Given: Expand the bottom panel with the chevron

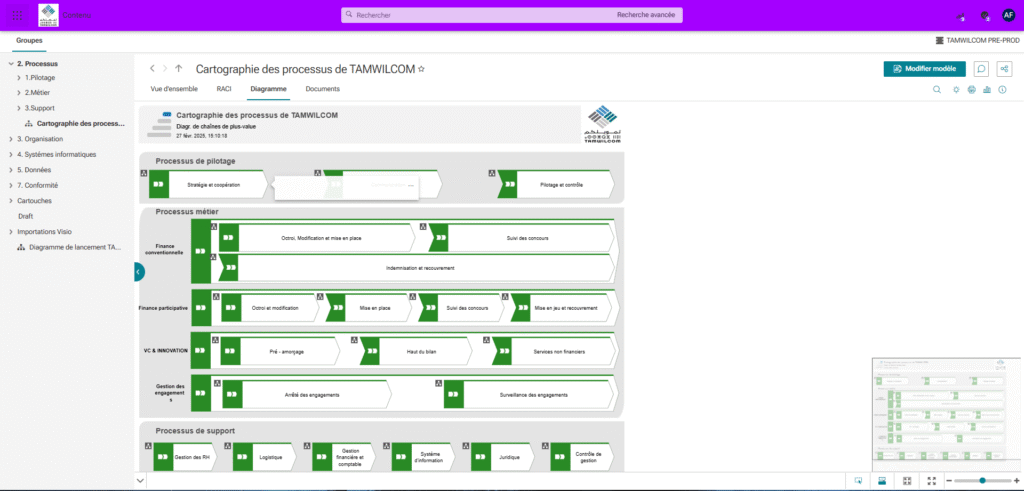Looking at the screenshot, I should tap(140, 481).
